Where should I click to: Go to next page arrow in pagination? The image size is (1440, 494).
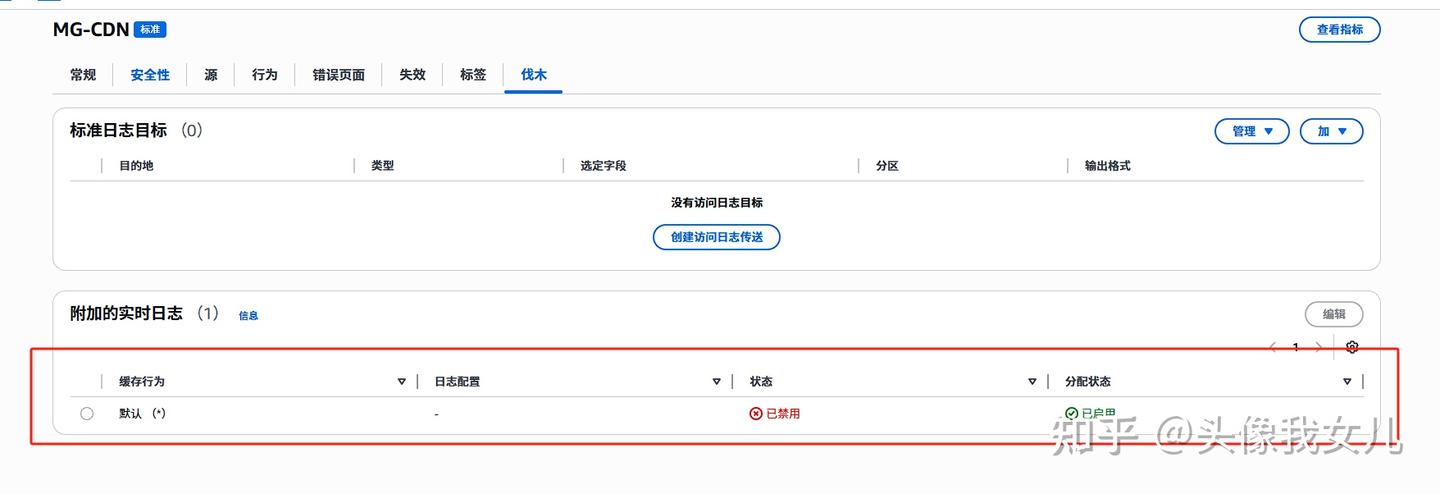pyautogui.click(x=1319, y=347)
